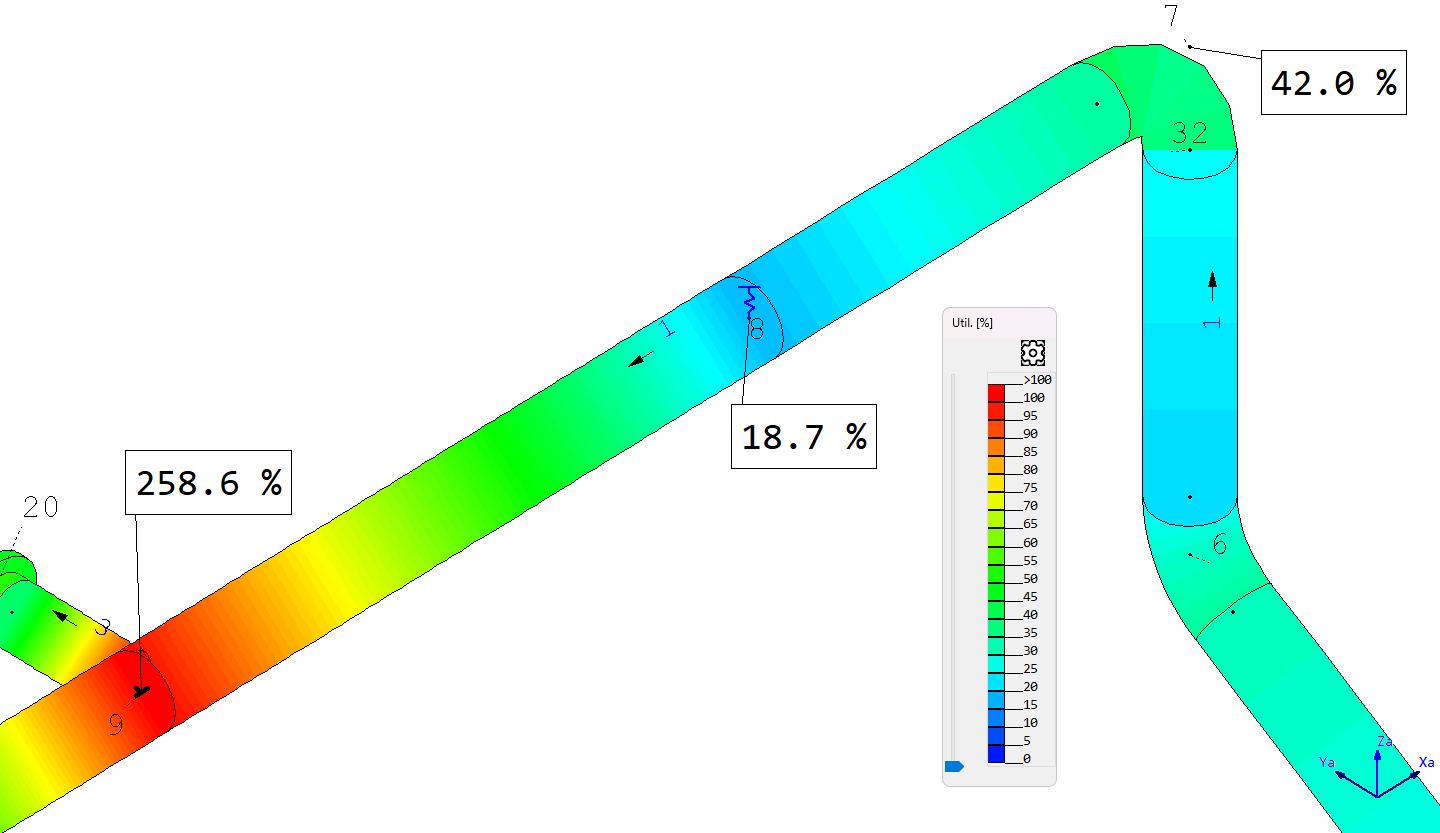Screen dimensions: 1440x833
Task: Click the 258.6 % result label
Action: 208,483
